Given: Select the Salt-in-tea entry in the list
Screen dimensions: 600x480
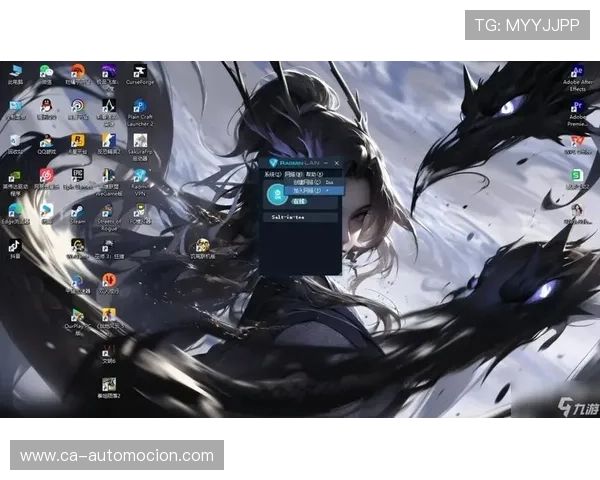Looking at the screenshot, I should [300, 217].
